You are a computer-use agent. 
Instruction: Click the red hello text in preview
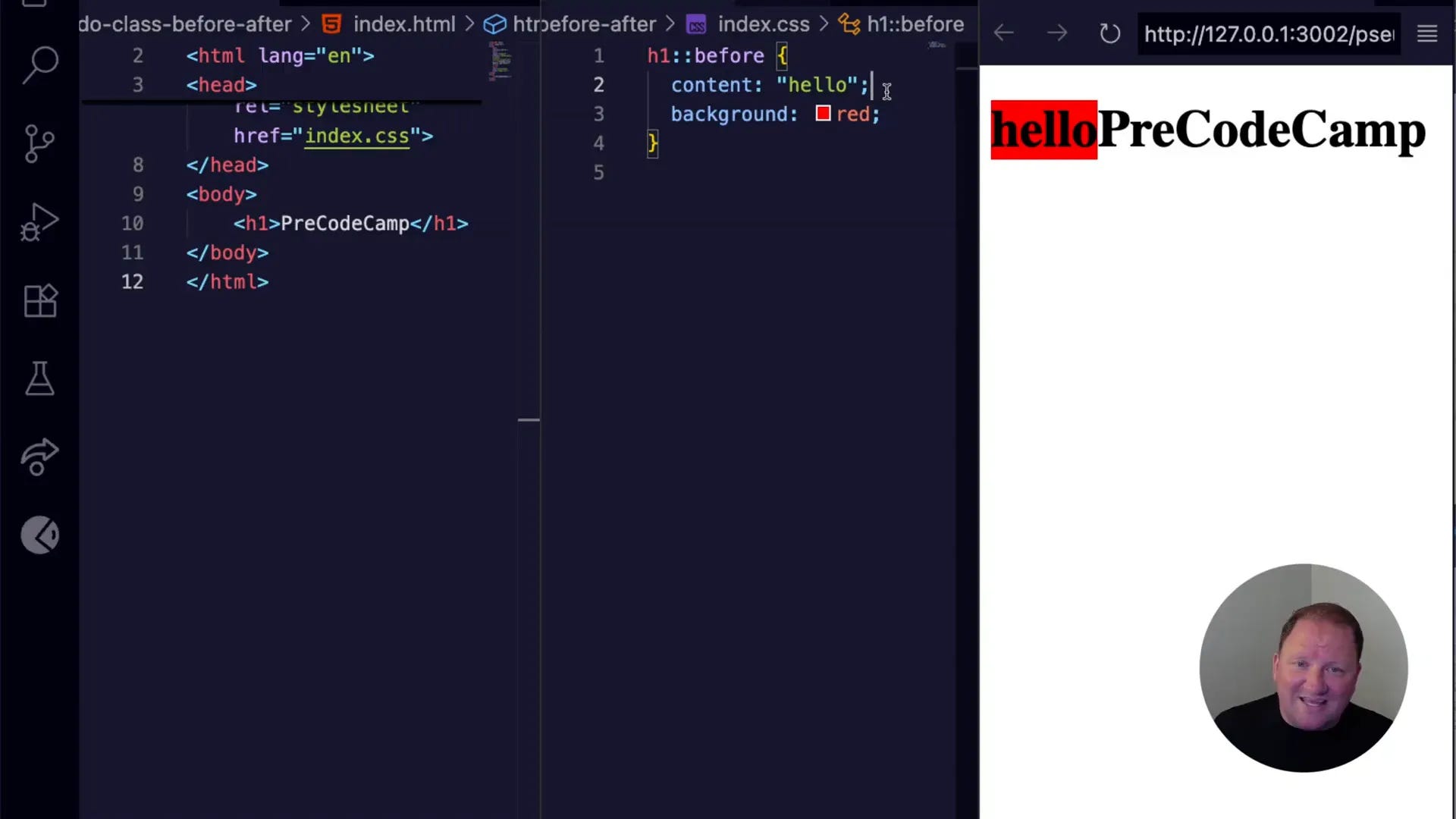[x=1043, y=130]
